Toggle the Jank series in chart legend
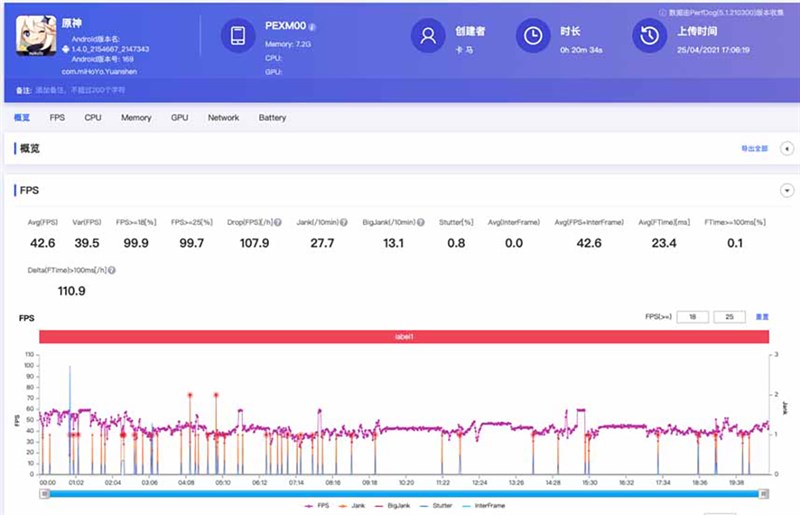800x515 pixels. point(352,506)
